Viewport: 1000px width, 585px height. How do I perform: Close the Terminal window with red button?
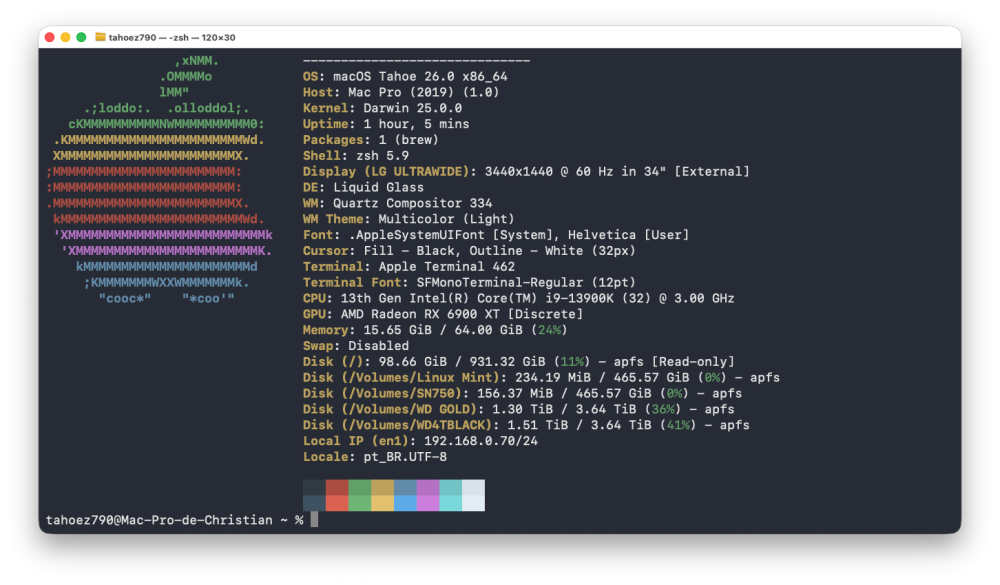click(50, 37)
